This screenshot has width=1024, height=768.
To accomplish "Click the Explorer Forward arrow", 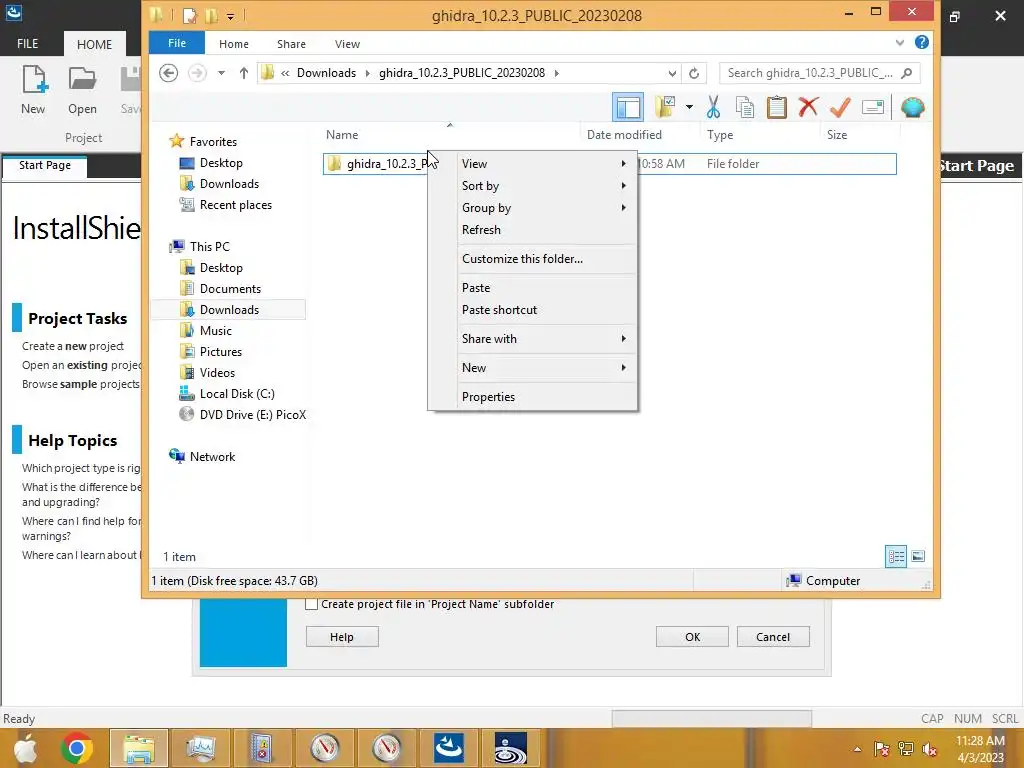I will [197, 73].
